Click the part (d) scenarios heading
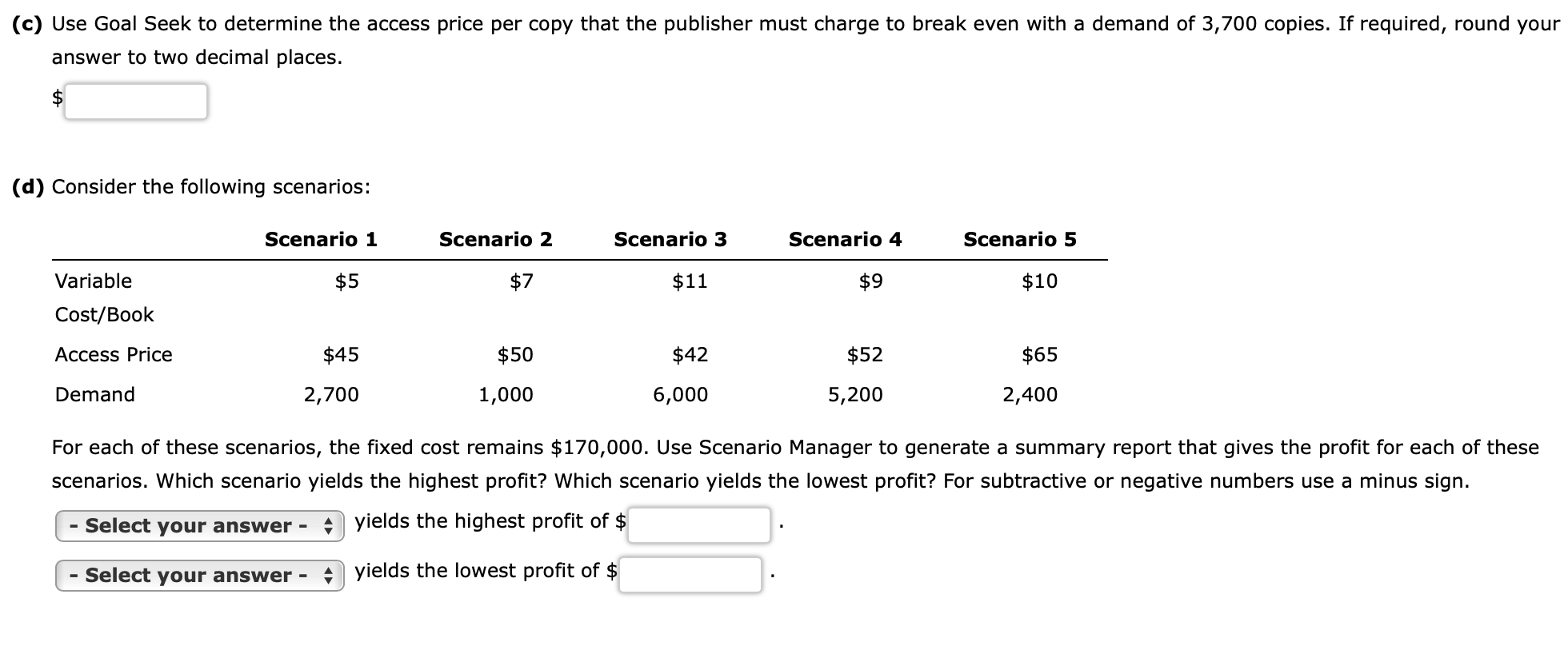Image resolution: width=1568 pixels, height=646 pixels. tap(190, 185)
